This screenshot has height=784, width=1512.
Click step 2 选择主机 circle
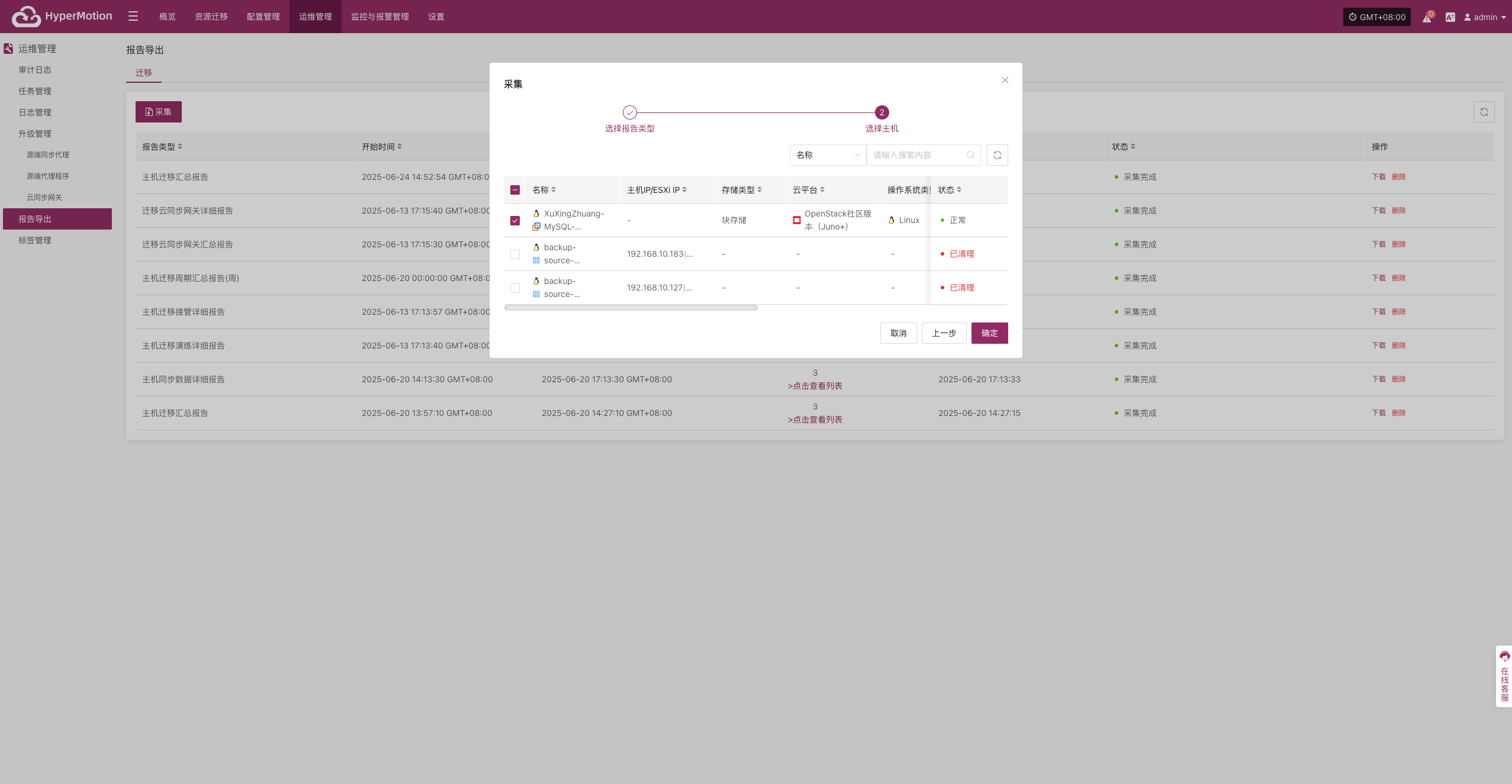click(x=882, y=112)
